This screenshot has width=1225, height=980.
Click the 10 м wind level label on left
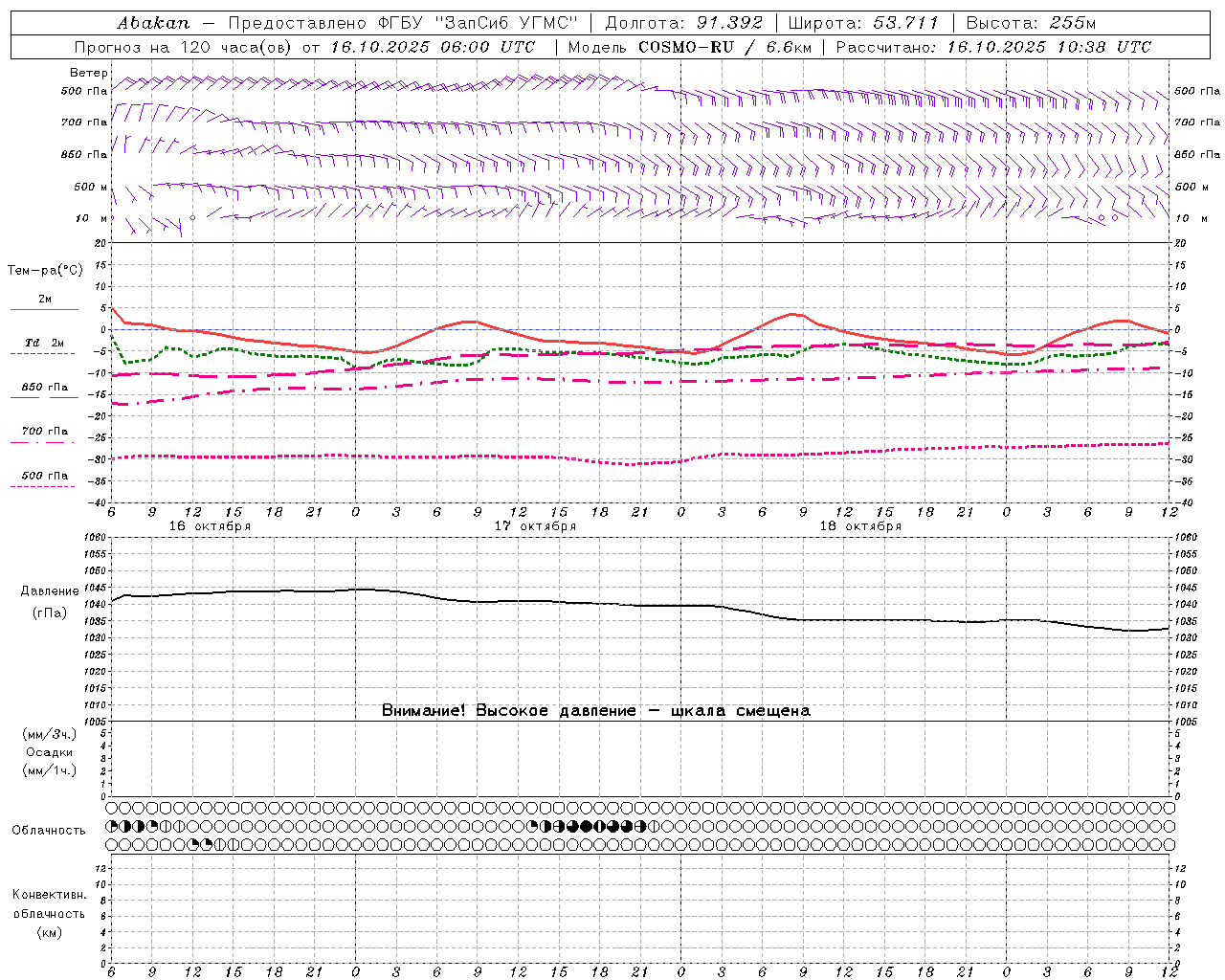click(91, 218)
